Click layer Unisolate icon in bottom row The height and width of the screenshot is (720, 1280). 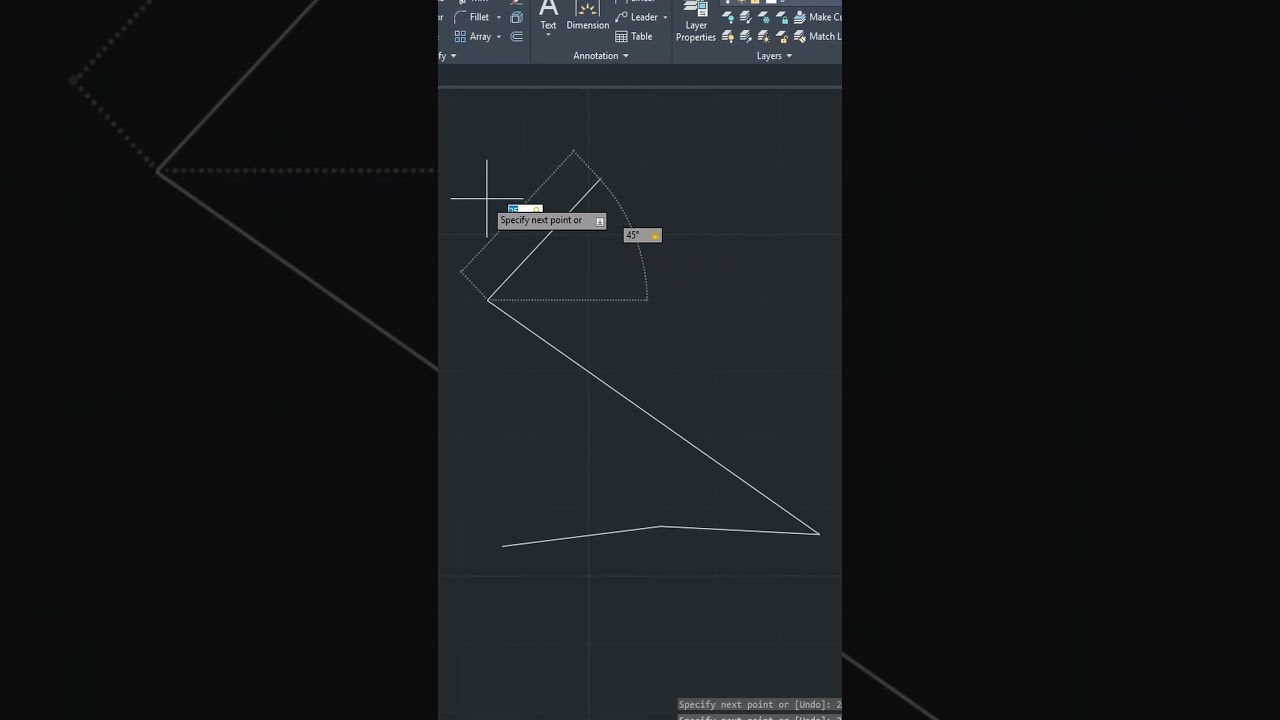746,36
